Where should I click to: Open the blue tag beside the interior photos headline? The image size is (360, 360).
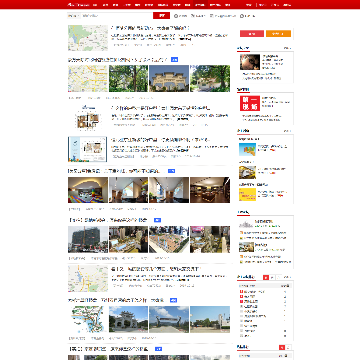point(171,171)
